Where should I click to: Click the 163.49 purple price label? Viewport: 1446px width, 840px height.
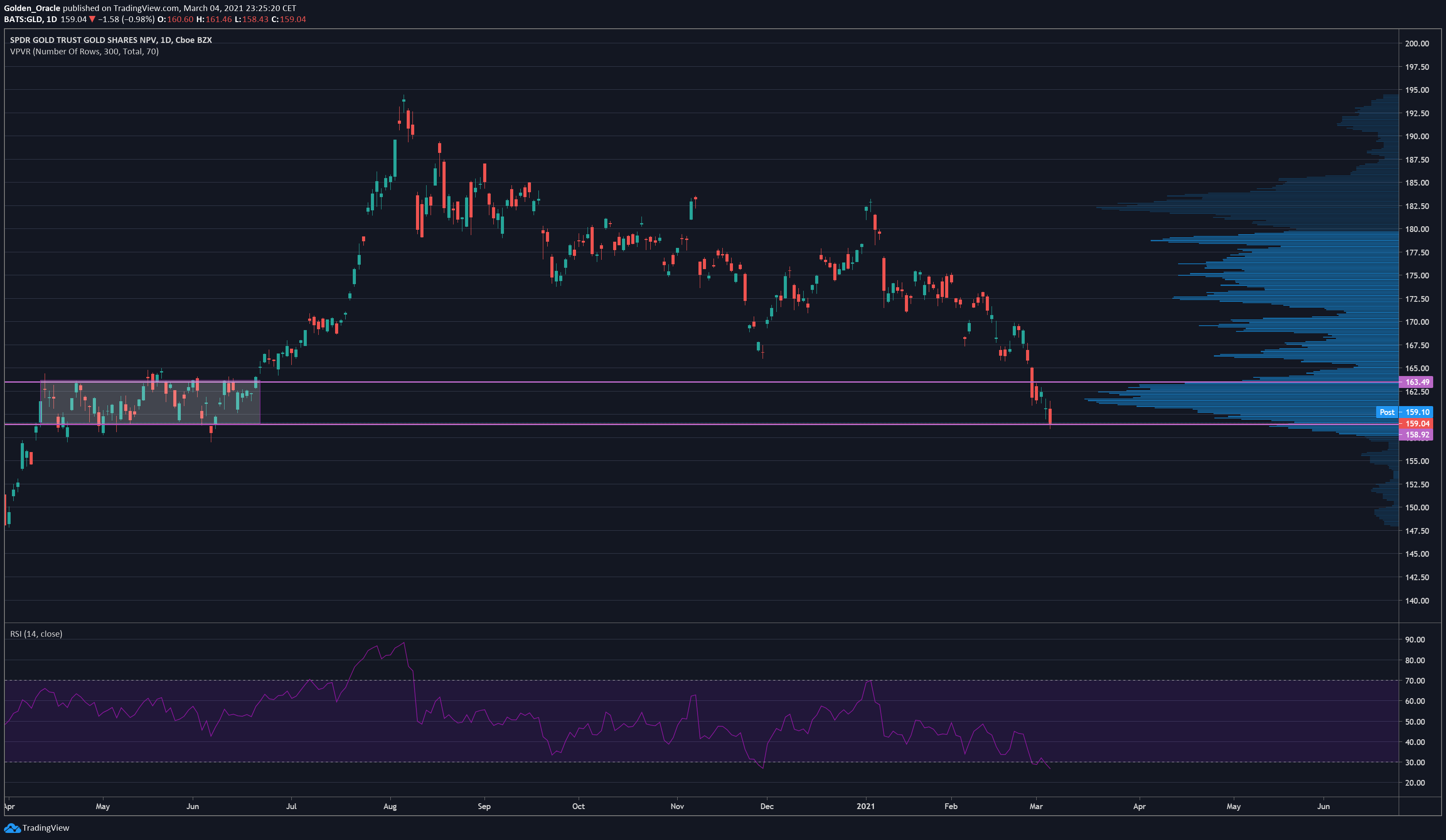[1417, 382]
